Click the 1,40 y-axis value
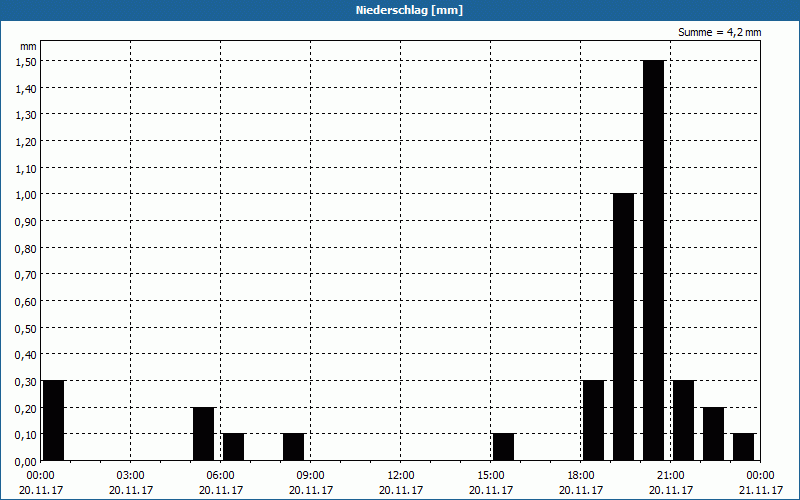This screenshot has height=500, width=800. [26, 88]
